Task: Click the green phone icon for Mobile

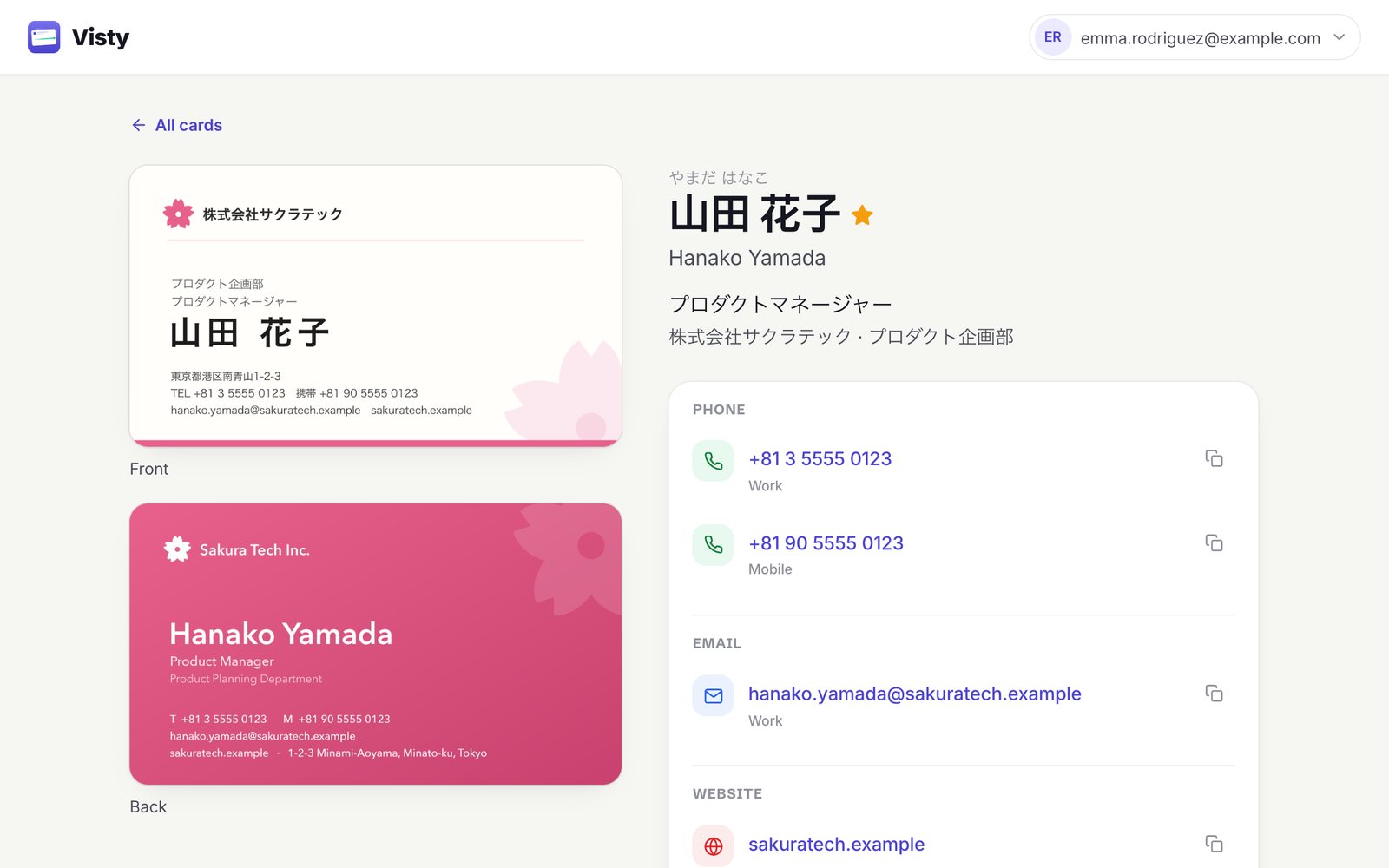Action: [x=714, y=544]
